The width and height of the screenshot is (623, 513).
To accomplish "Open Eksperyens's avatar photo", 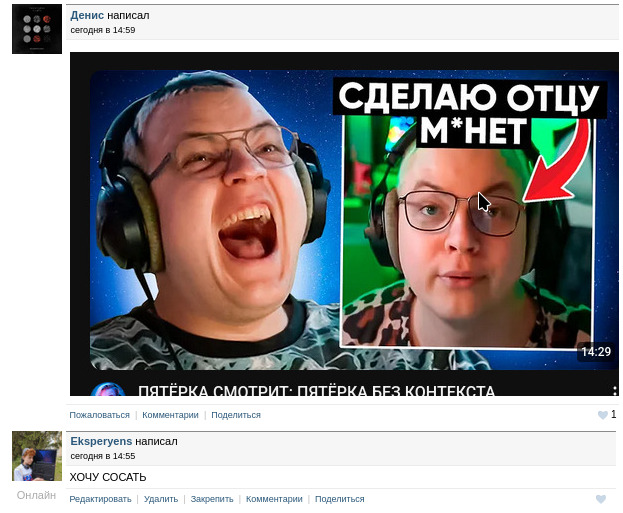I will (x=37, y=456).
